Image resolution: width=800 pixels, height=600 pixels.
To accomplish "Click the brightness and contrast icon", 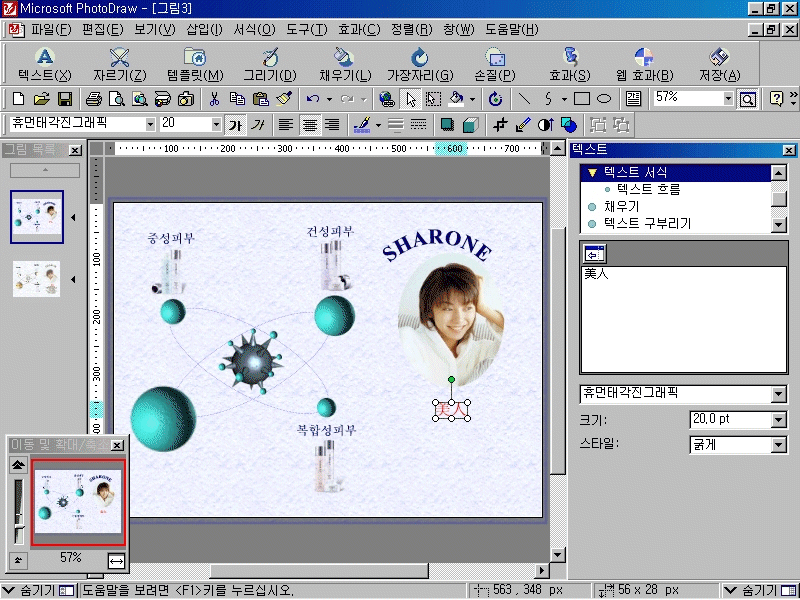I will pos(545,124).
